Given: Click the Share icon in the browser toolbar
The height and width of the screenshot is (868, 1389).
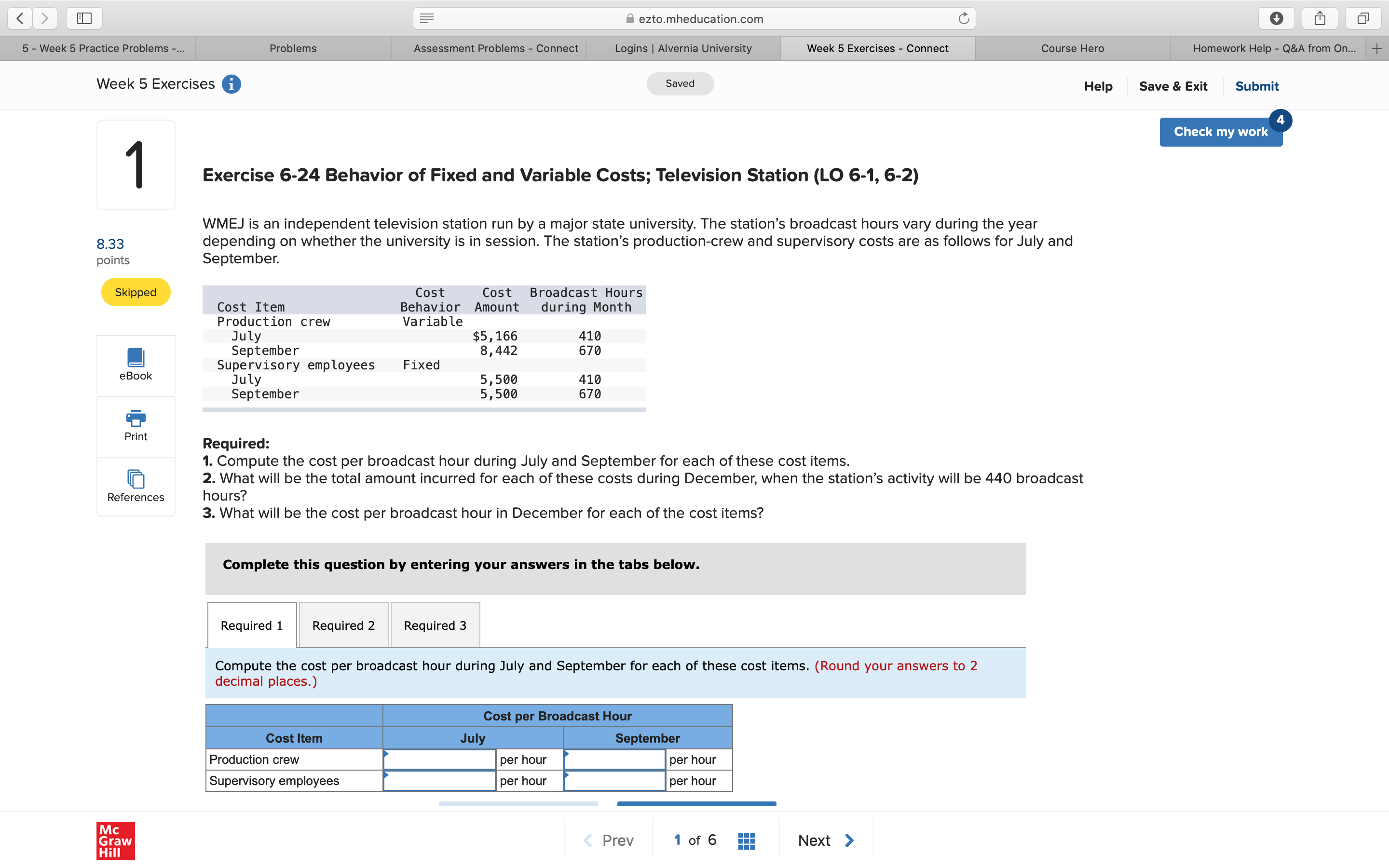Looking at the screenshot, I should click(1320, 18).
